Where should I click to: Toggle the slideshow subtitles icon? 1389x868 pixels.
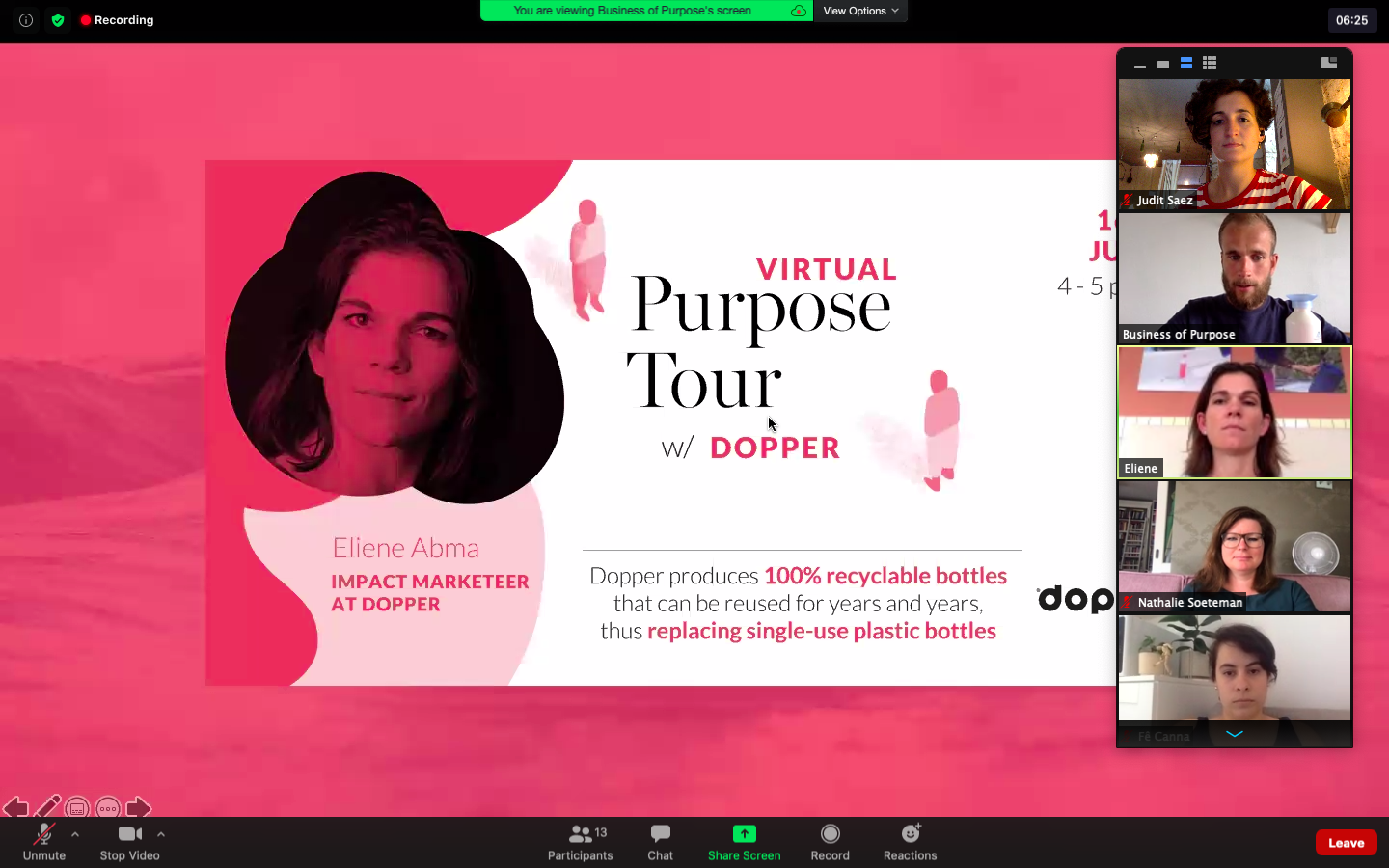click(x=77, y=808)
